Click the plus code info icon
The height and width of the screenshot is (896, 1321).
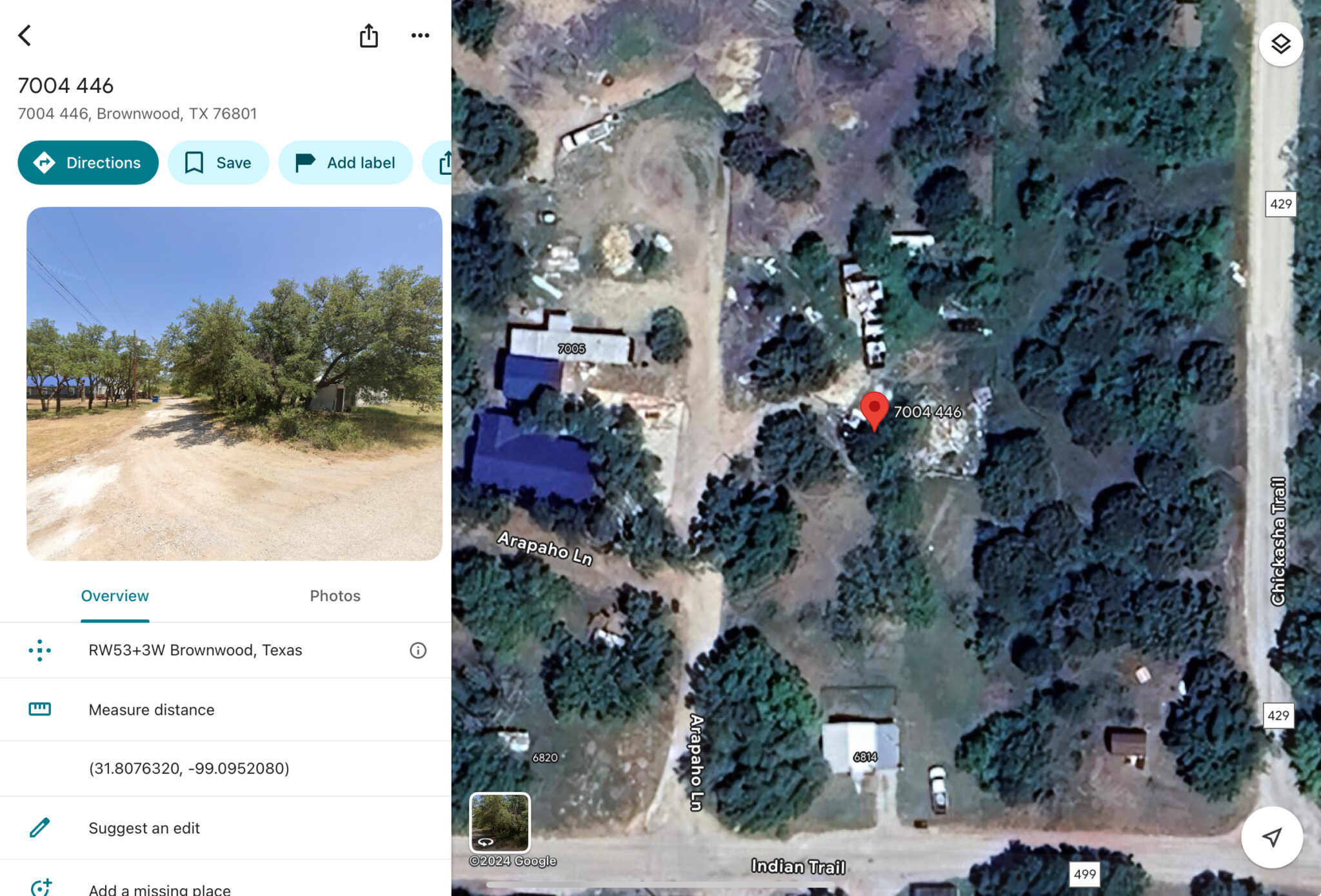[418, 650]
